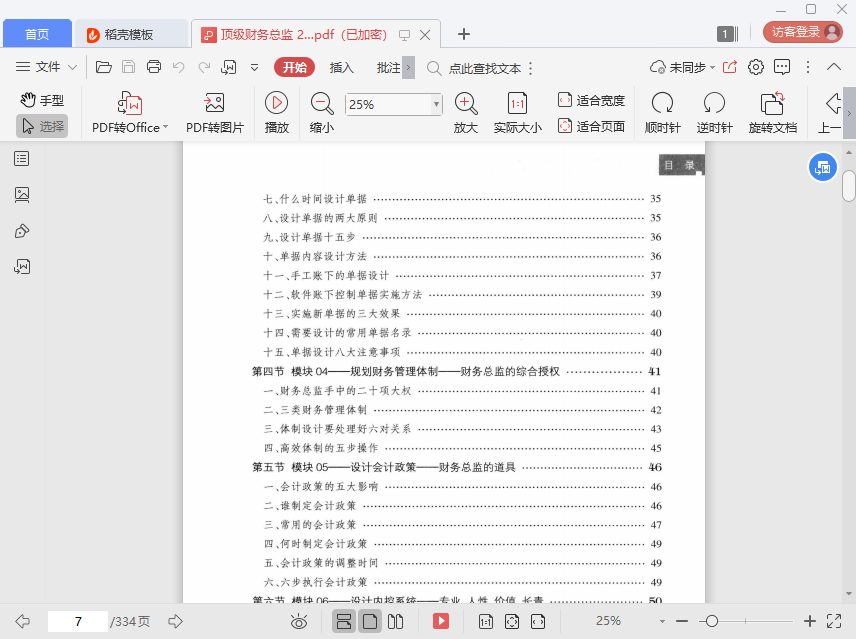Viewport: 856px width, 639px height.
Task: Set view to actual size
Action: [x=518, y=113]
